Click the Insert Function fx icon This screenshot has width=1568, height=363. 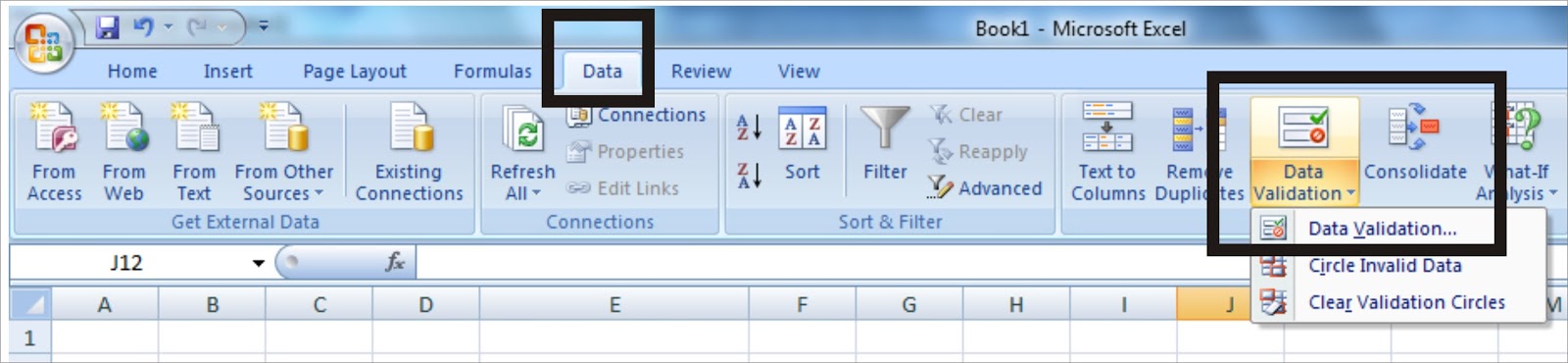tap(395, 263)
